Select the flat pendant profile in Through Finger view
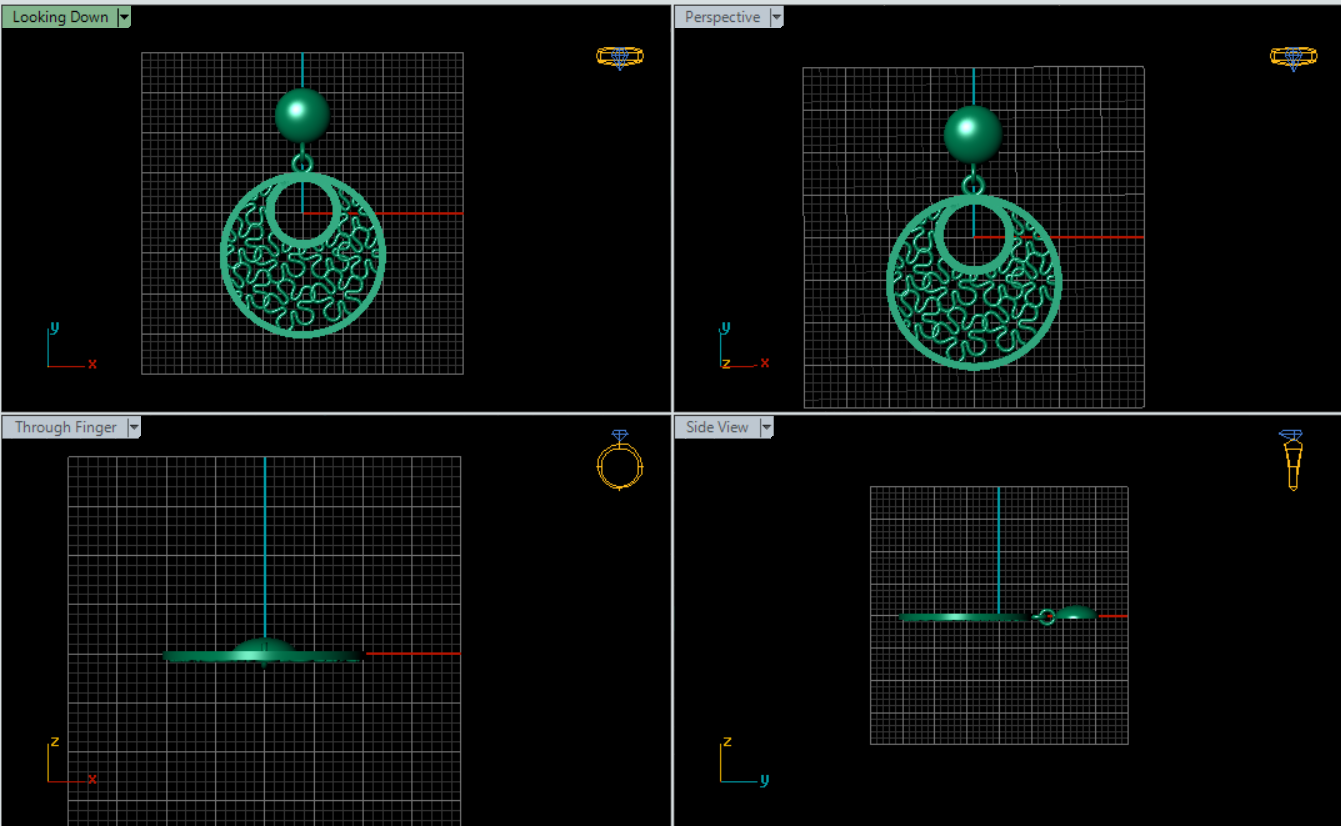This screenshot has width=1341, height=826. 200,656
